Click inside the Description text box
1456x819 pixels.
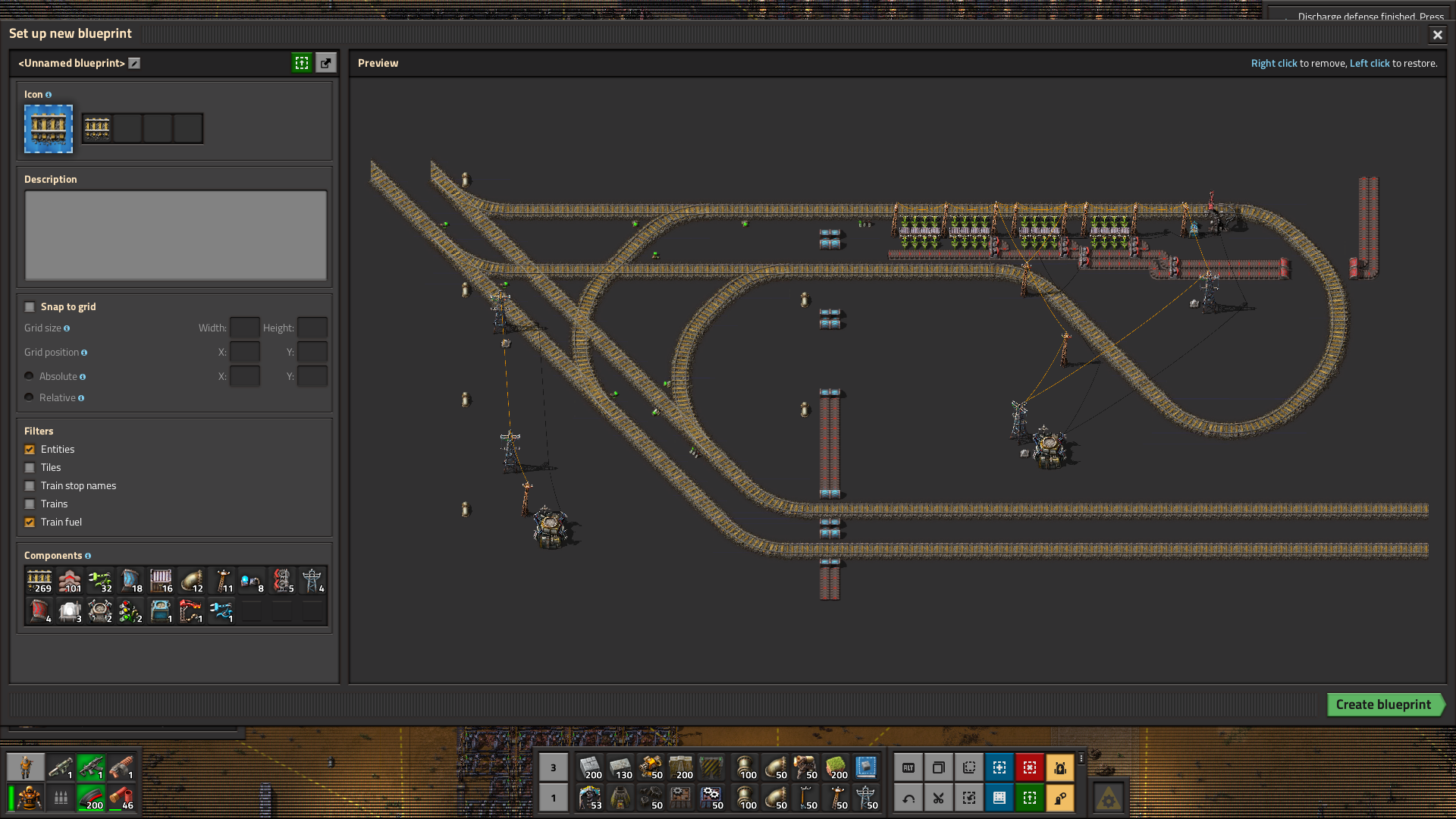176,235
